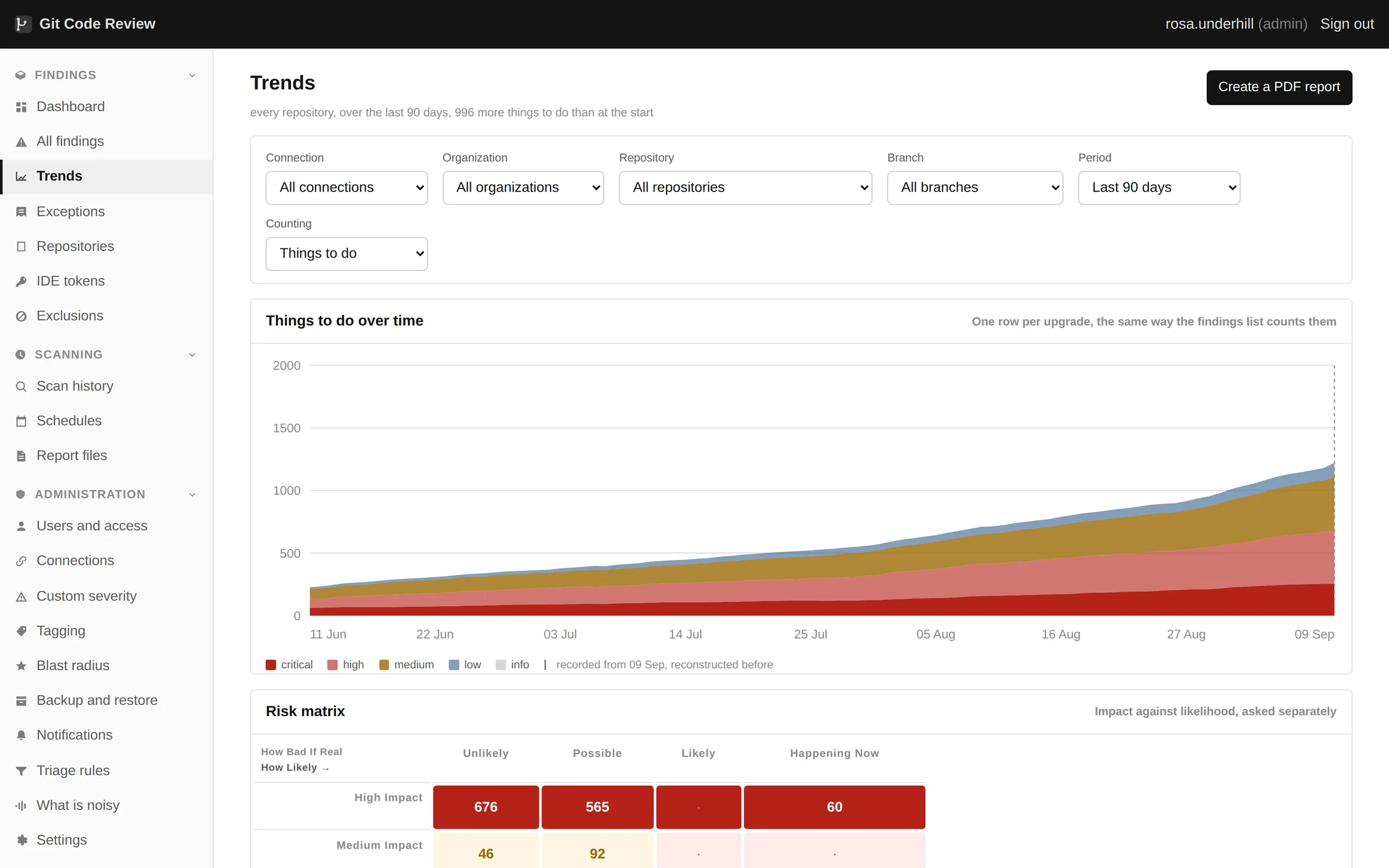This screenshot has height=868, width=1389.
Task: Click Create a PDF report button
Action: click(x=1279, y=87)
